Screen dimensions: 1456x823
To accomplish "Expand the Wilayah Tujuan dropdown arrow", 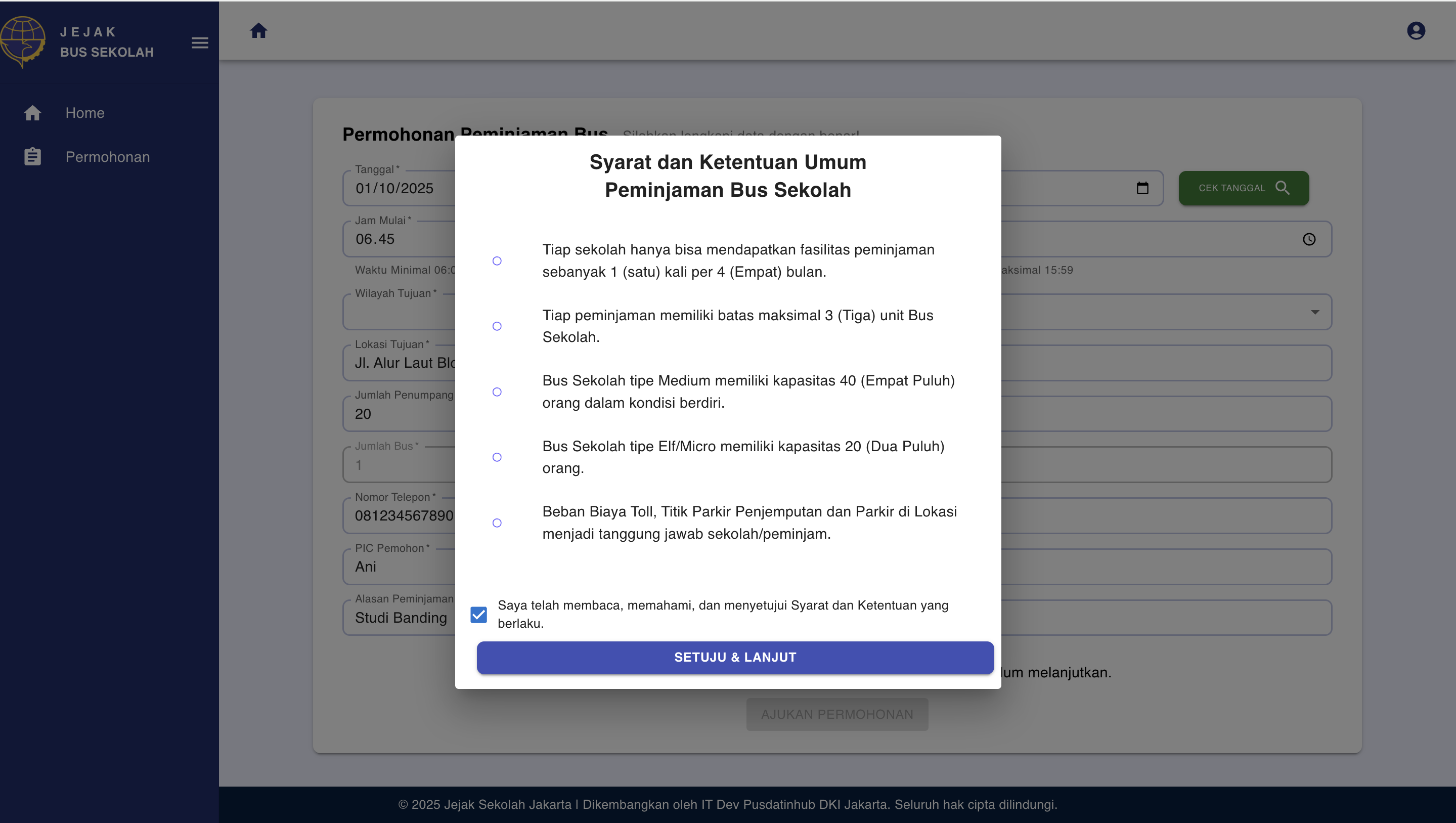I will tap(1315, 312).
